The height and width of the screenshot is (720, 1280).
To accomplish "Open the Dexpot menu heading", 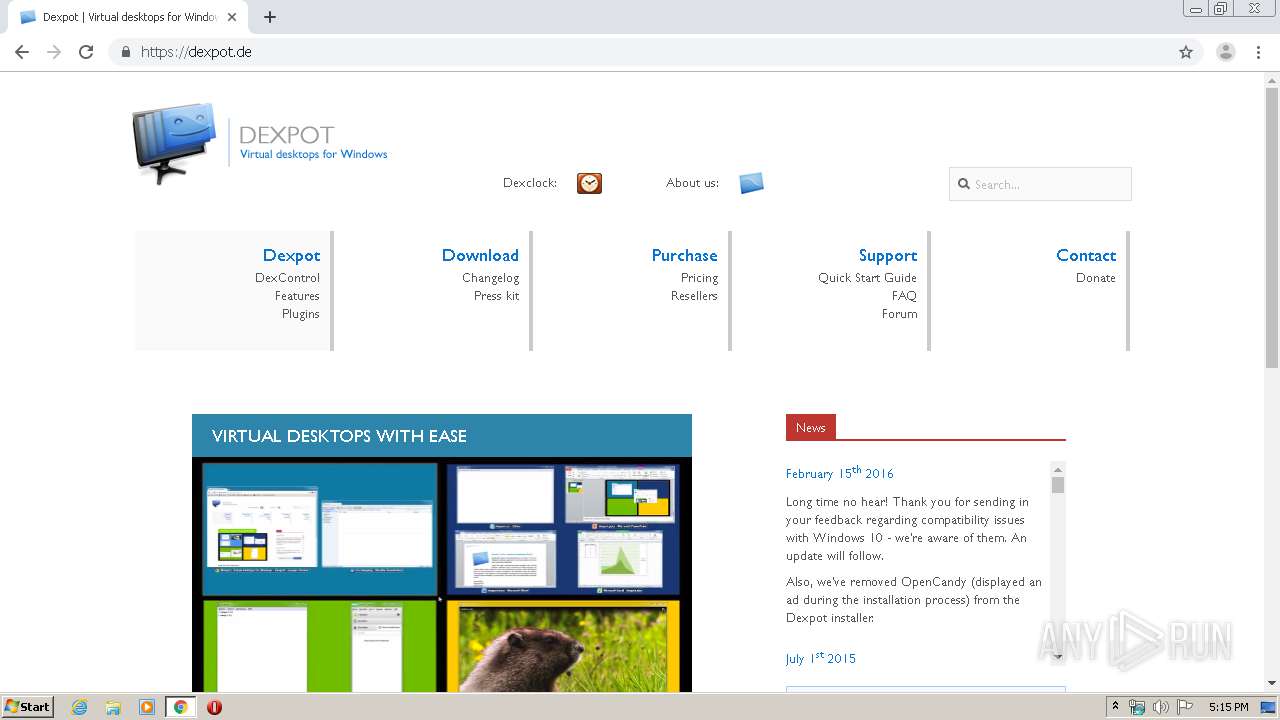I will click(291, 255).
